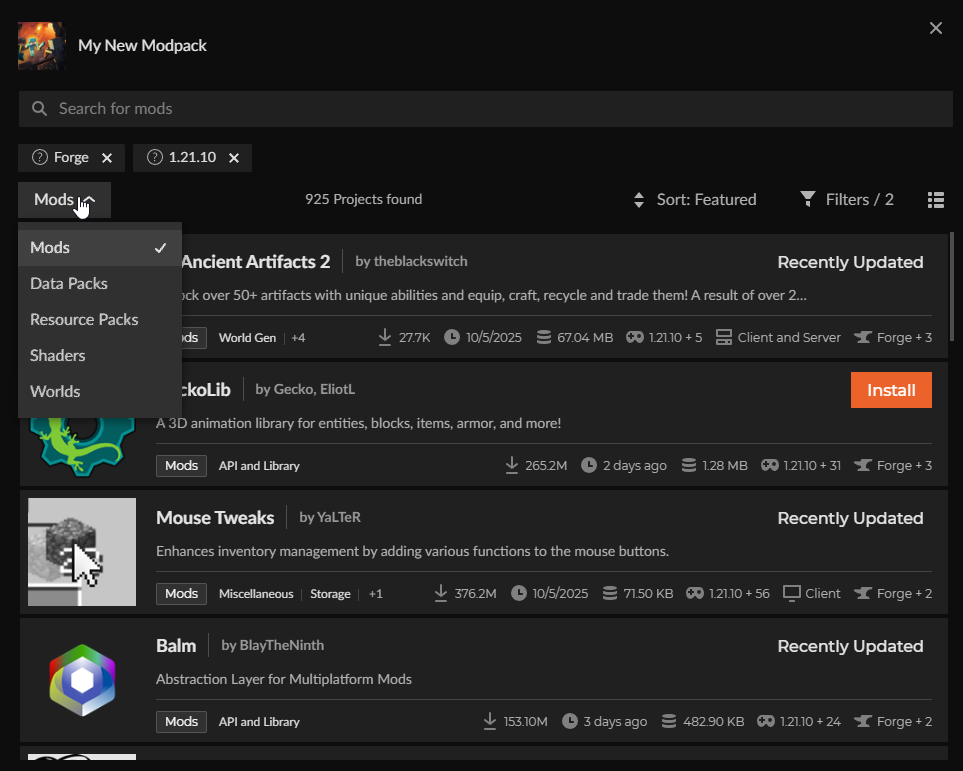
Task: Click the search magnifier icon
Action: click(x=39, y=109)
